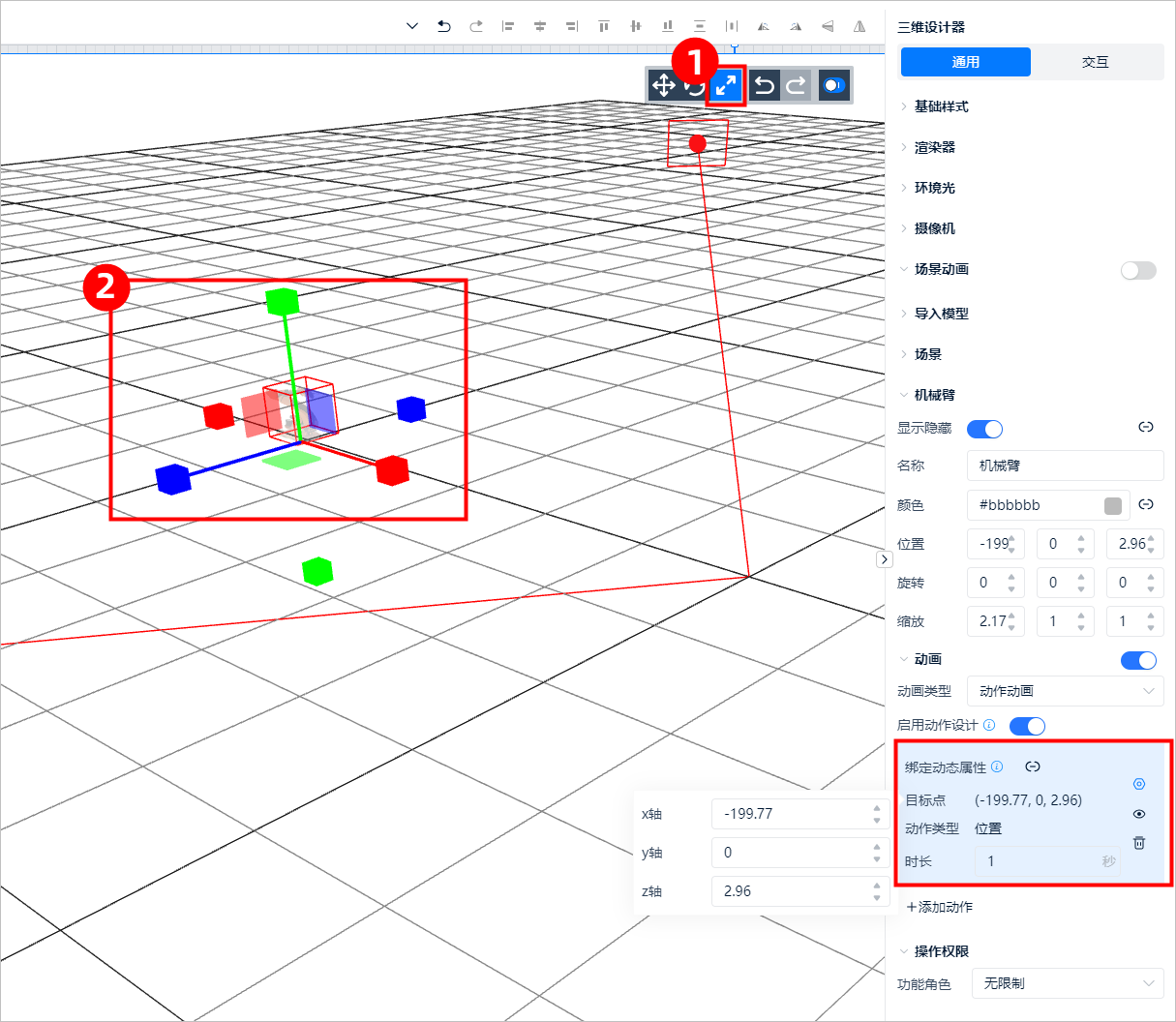Screen dimensions: 1176x1022
Task: Click the viewport redo button
Action: tap(796, 85)
